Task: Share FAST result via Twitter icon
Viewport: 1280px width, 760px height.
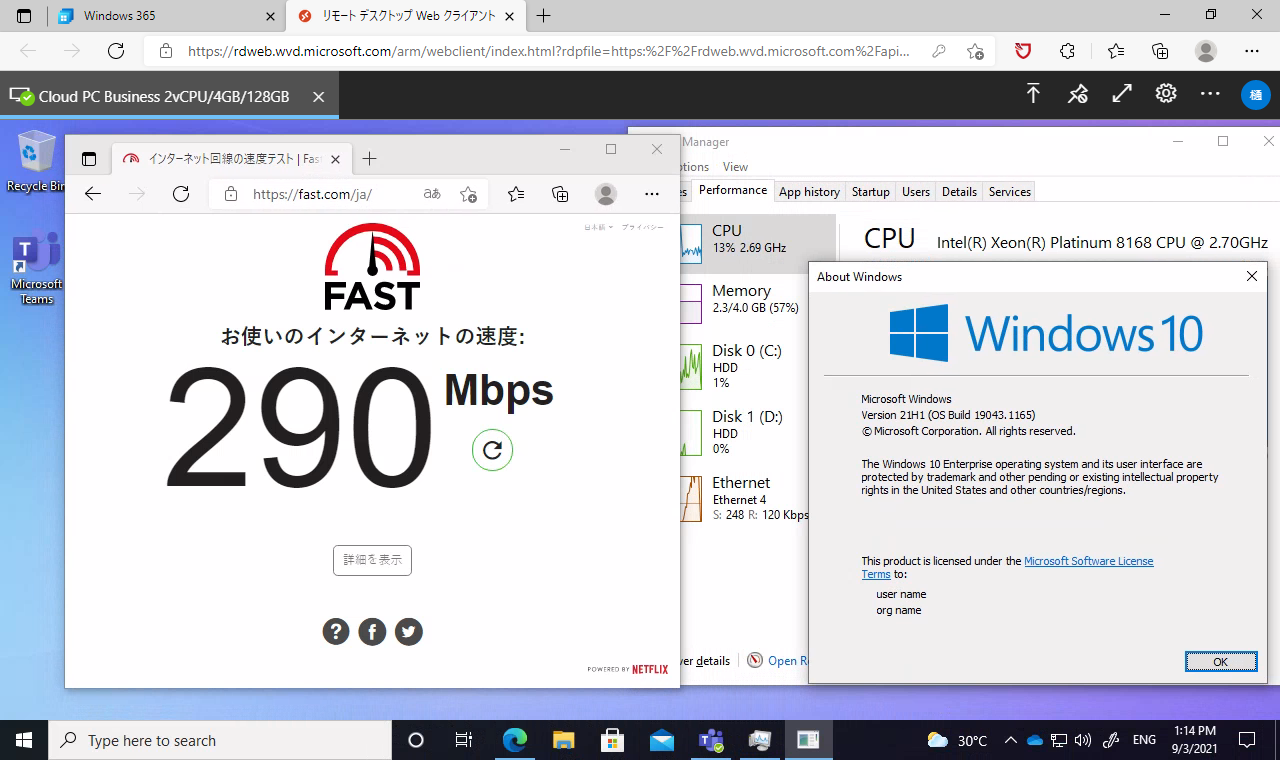Action: tap(408, 631)
